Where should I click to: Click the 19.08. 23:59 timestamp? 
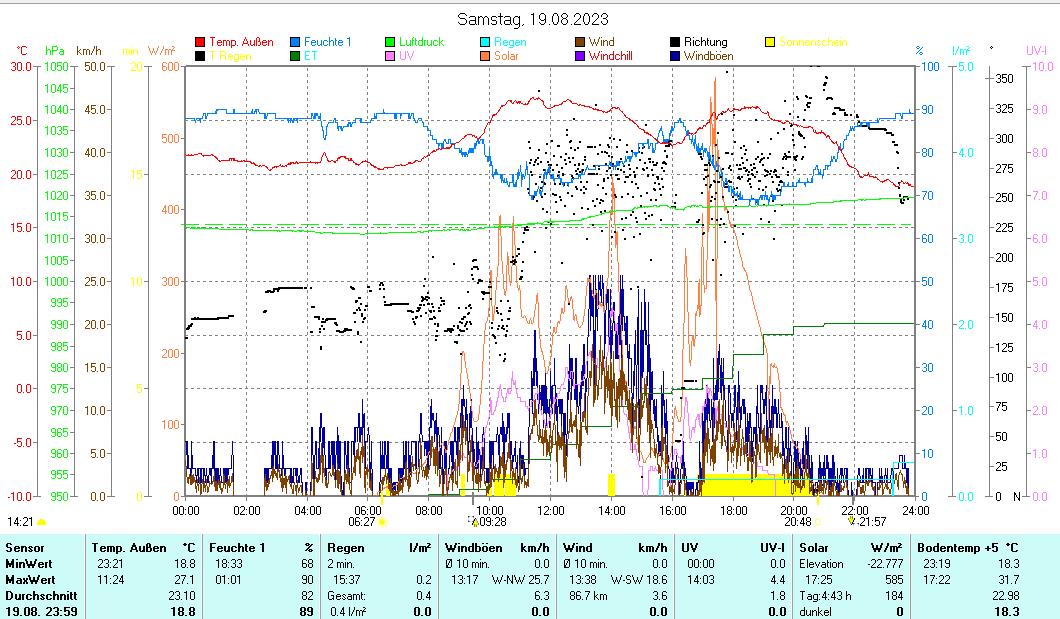41,612
